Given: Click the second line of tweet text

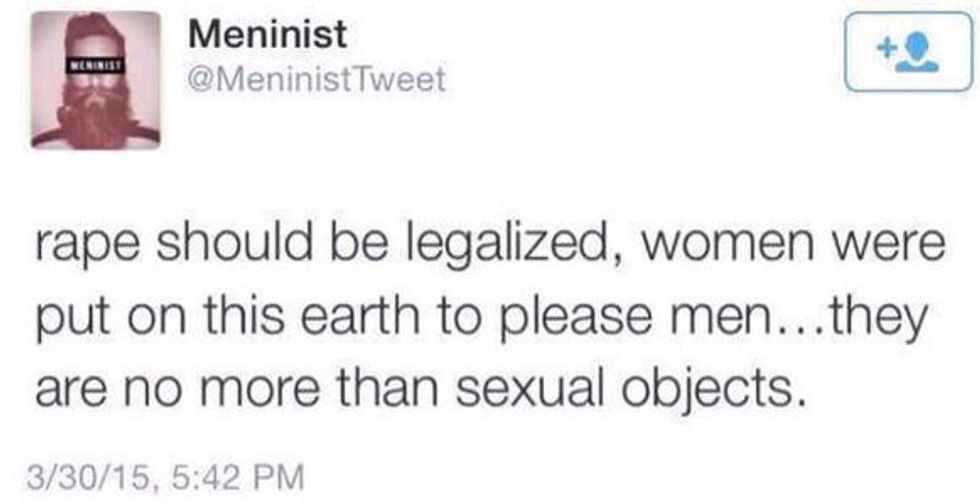Looking at the screenshot, I should point(482,320).
